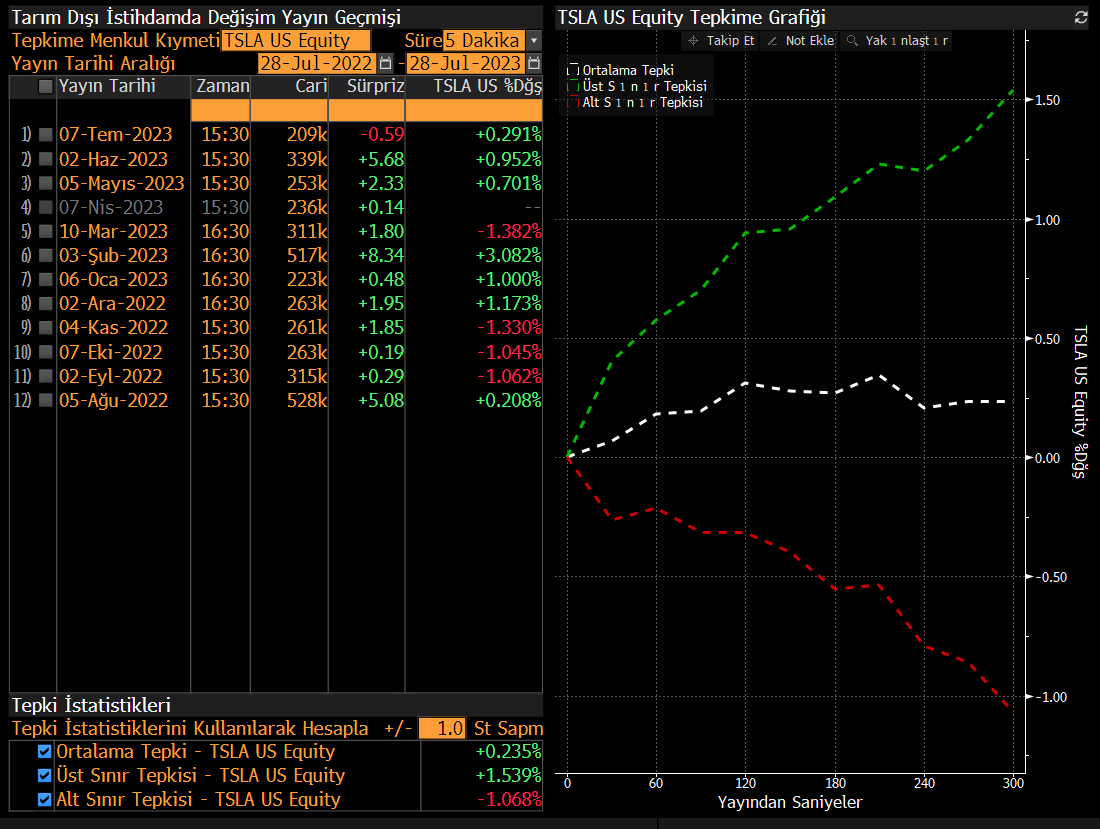Activate the Takip Et crosshair tool
The image size is (1100, 829).
(x=722, y=41)
